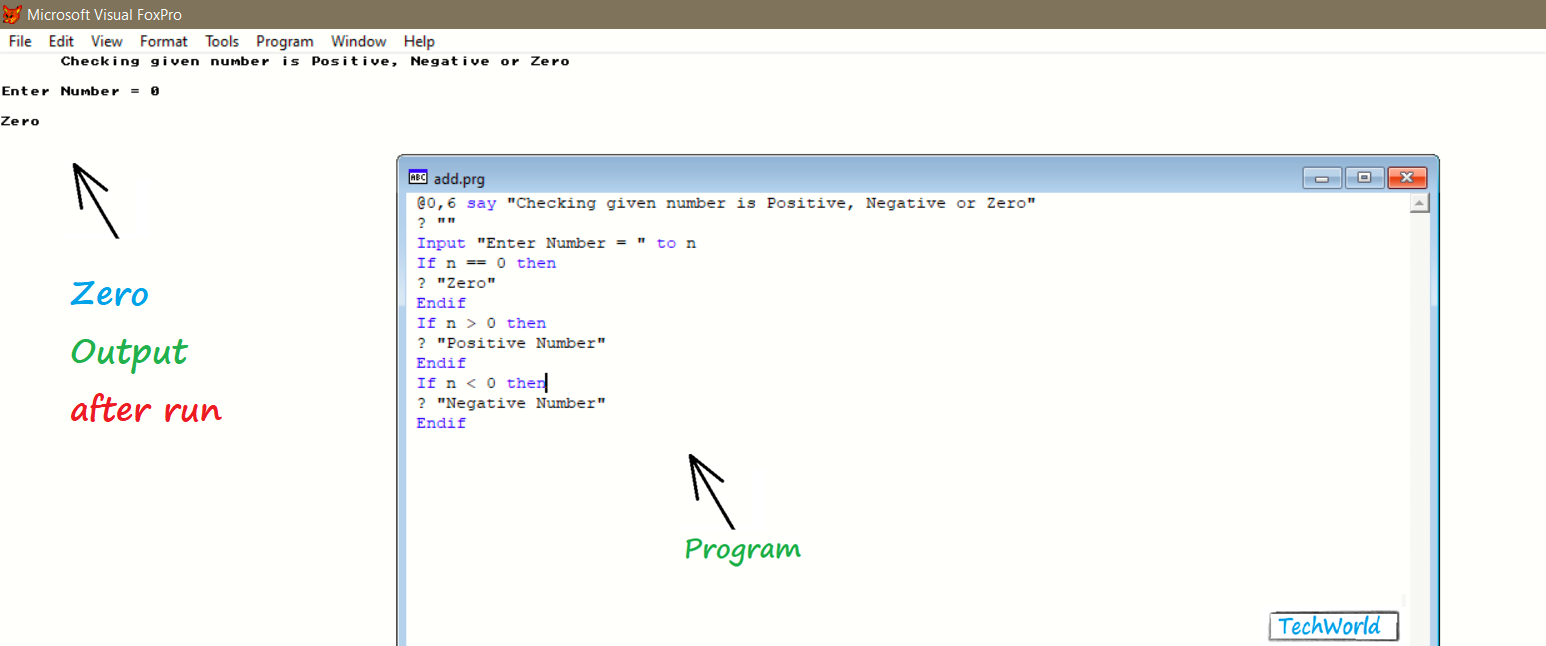Open the Format menu

coord(163,41)
